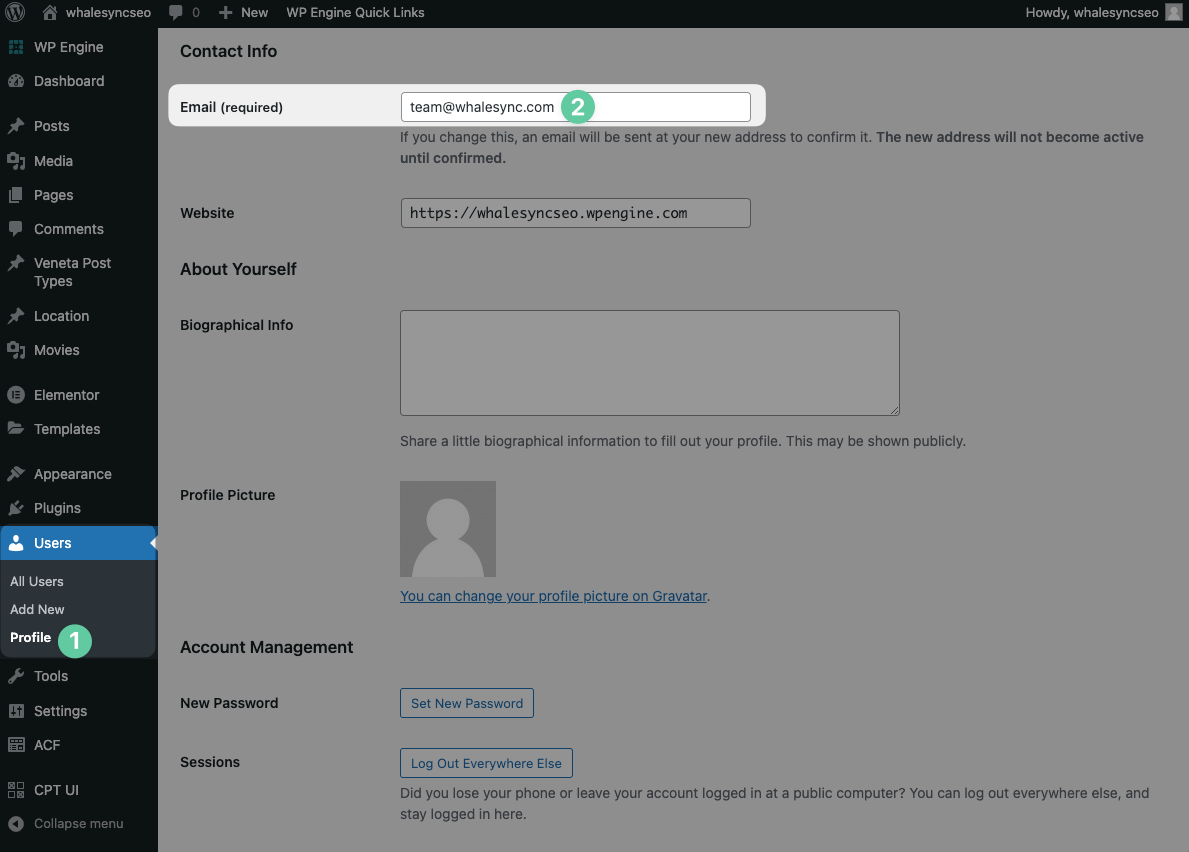
Task: Open the CPT UI sidebar icon
Action: pos(16,790)
